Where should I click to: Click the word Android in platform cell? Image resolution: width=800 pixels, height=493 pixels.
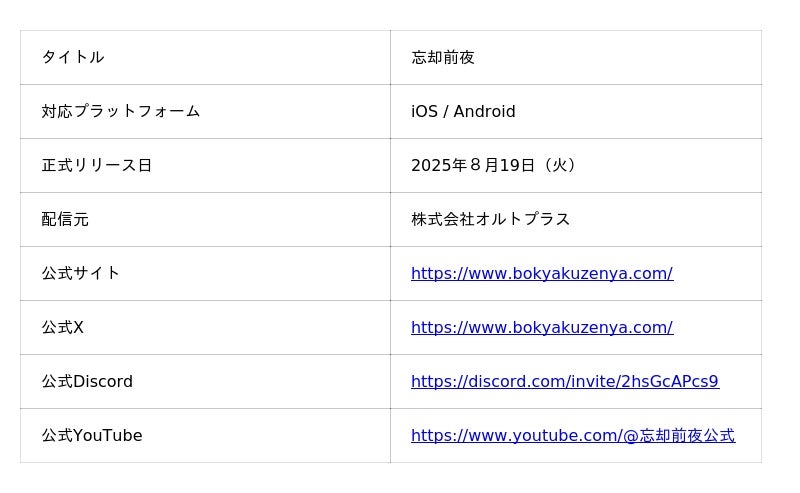click(484, 111)
